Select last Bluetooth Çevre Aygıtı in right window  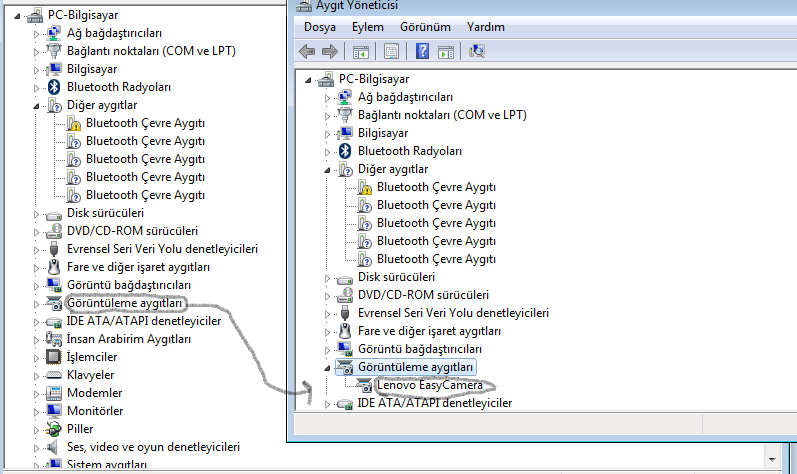(436, 259)
